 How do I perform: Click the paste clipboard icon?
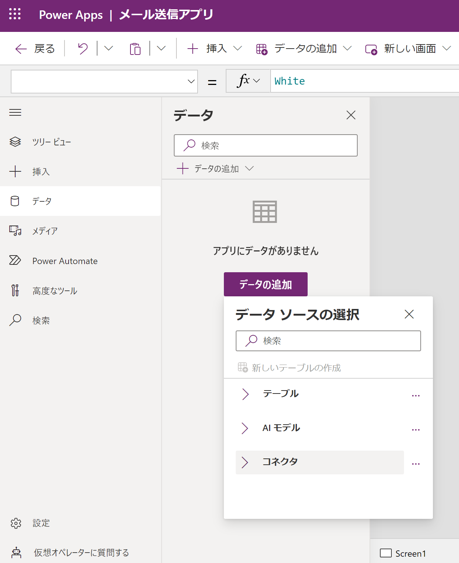point(135,49)
